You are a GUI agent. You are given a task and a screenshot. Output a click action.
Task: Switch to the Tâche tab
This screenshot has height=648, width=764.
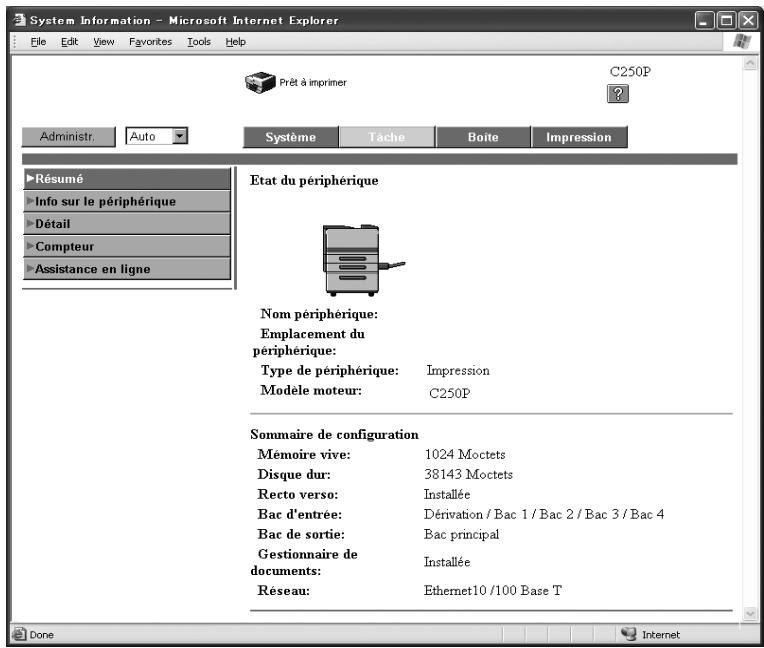(387, 137)
